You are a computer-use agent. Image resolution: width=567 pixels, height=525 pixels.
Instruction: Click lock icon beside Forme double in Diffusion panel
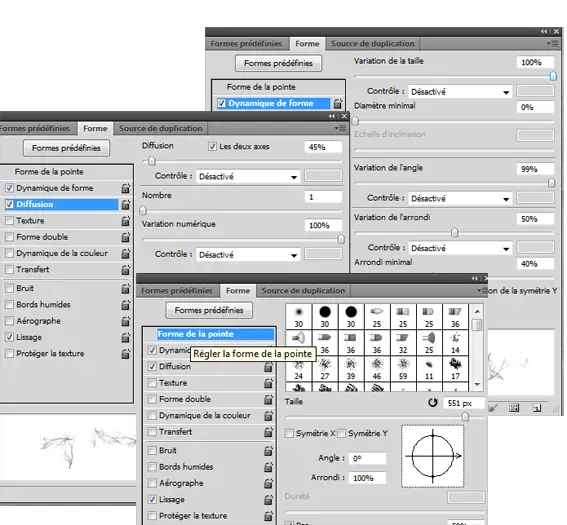[125, 237]
